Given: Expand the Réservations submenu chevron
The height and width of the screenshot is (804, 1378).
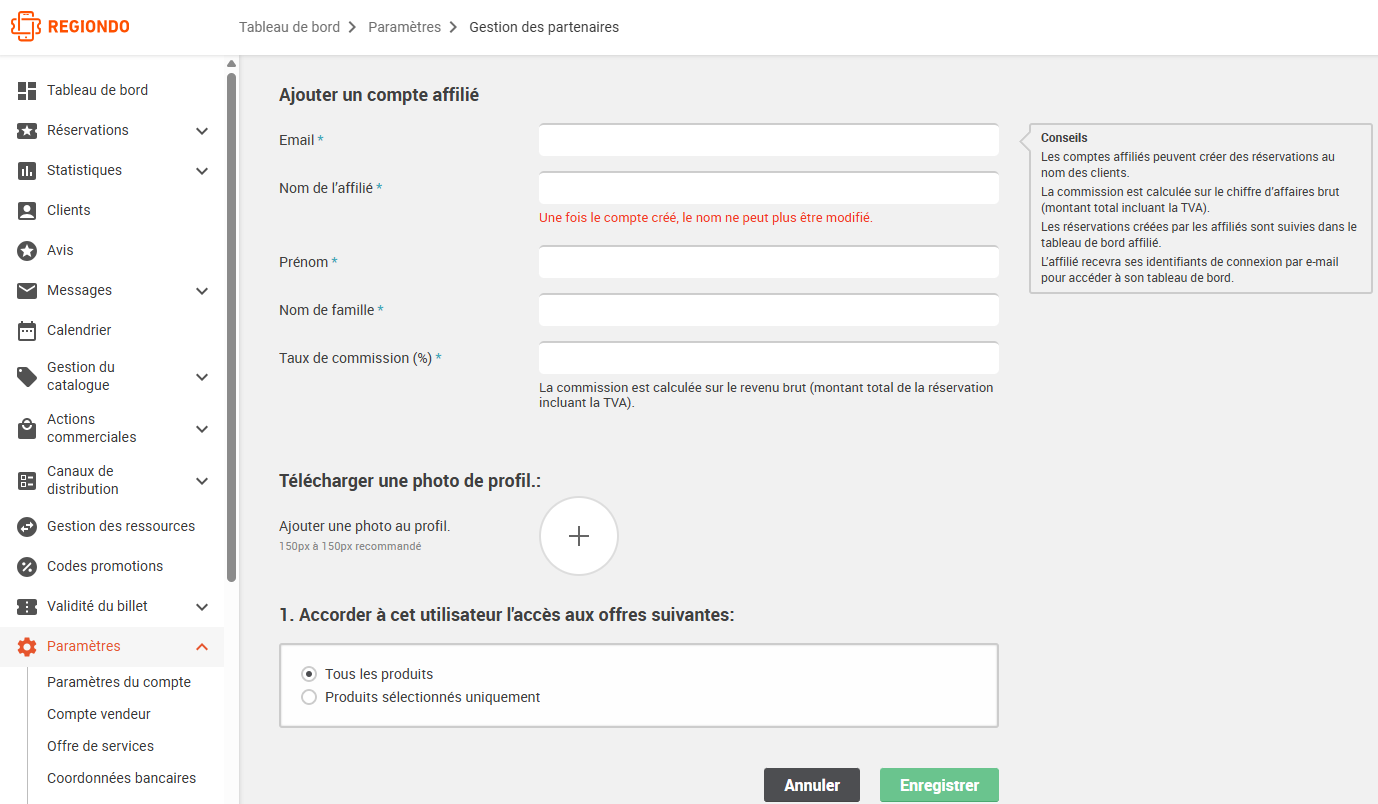Looking at the screenshot, I should click(x=202, y=131).
